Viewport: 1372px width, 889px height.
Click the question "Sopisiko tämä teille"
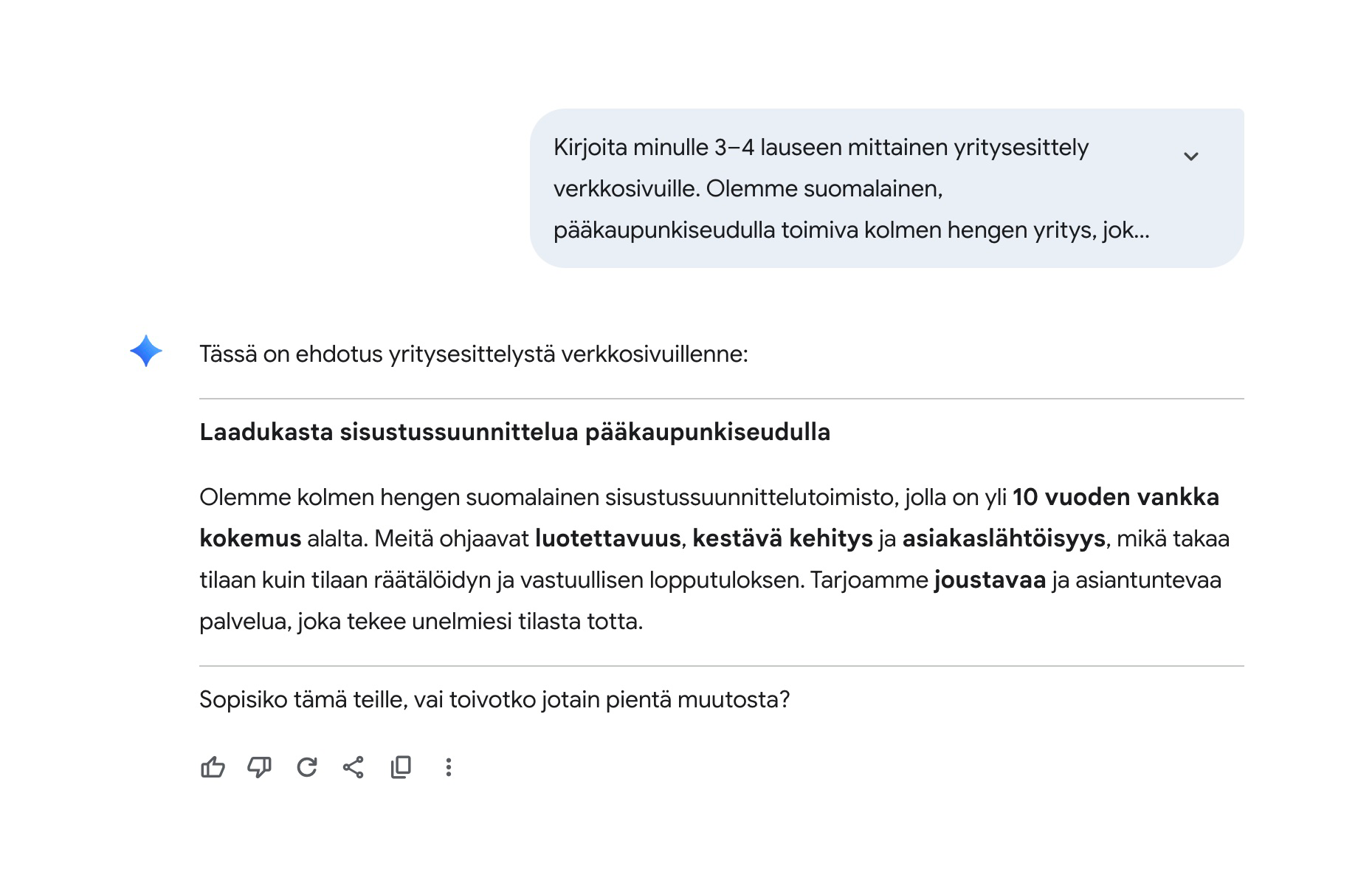click(494, 699)
